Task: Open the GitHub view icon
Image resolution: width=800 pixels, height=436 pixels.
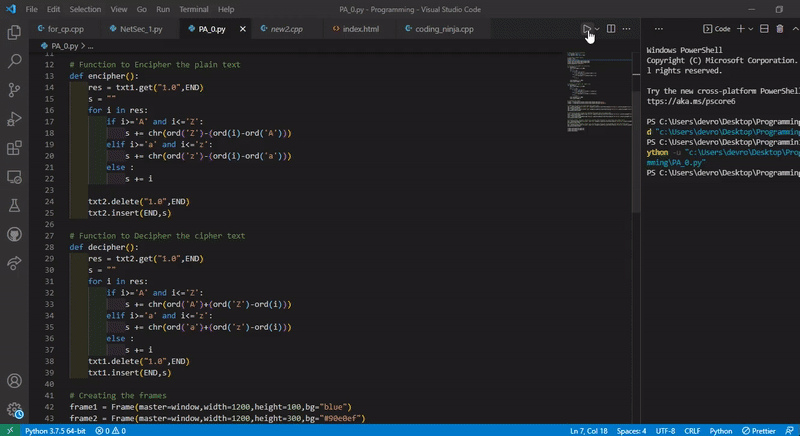Action: coord(14,235)
